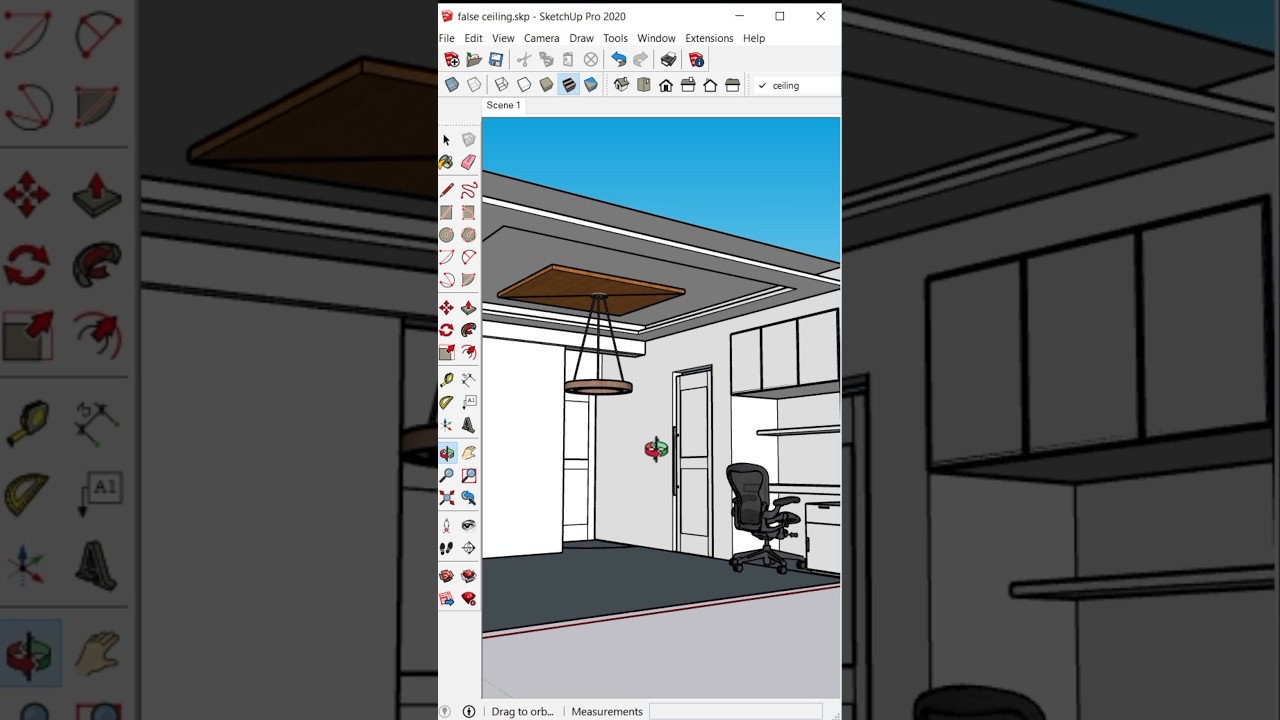The width and height of the screenshot is (1280, 720).
Task: Pick the Tape Measure tool
Action: click(x=446, y=380)
